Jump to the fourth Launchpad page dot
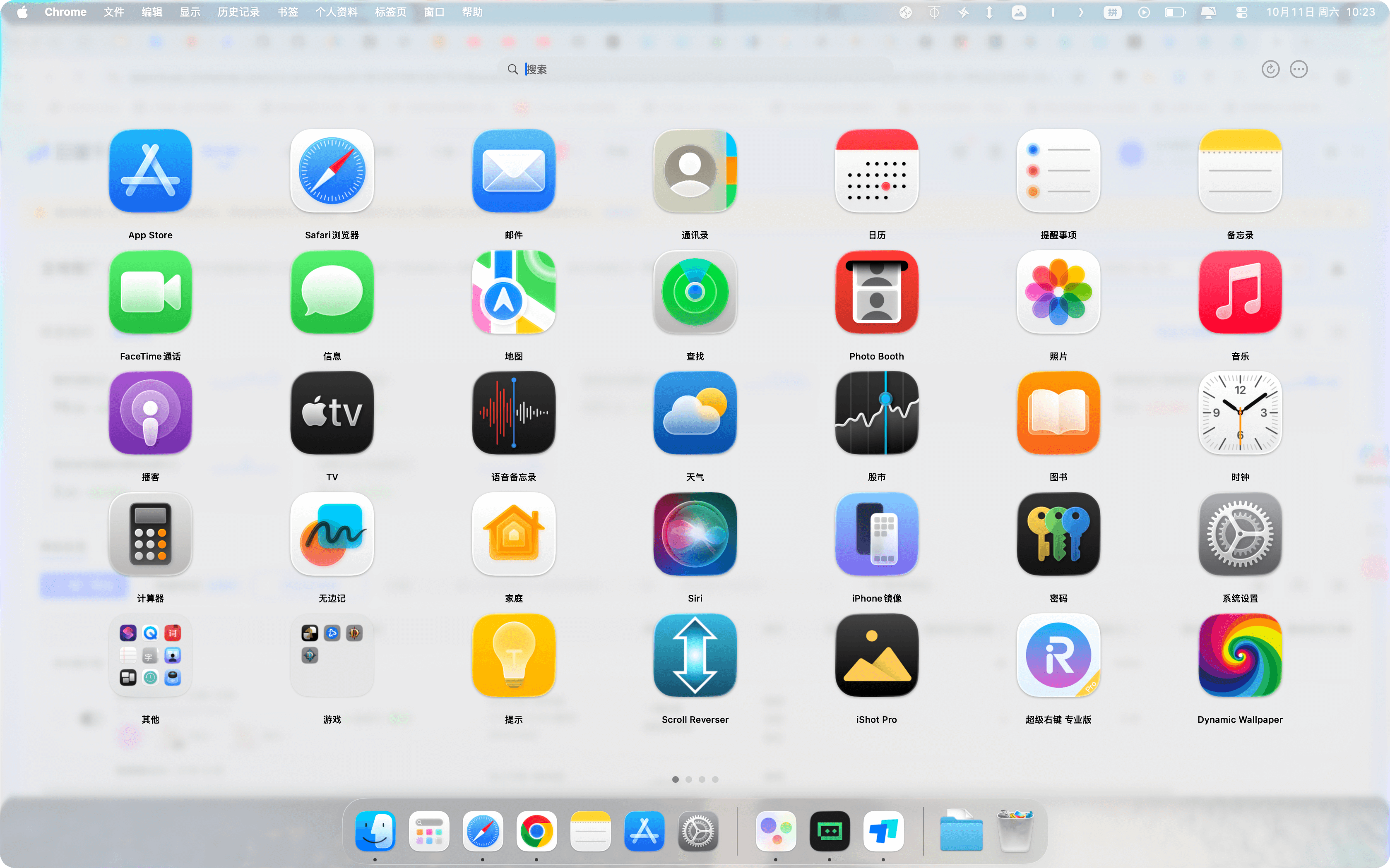This screenshot has width=1390, height=868. pos(715,779)
